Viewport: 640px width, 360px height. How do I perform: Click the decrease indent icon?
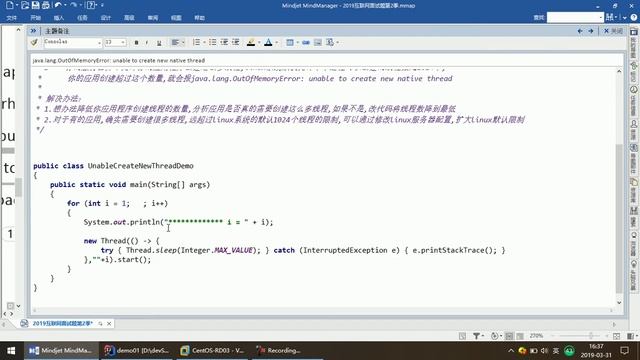(224, 42)
